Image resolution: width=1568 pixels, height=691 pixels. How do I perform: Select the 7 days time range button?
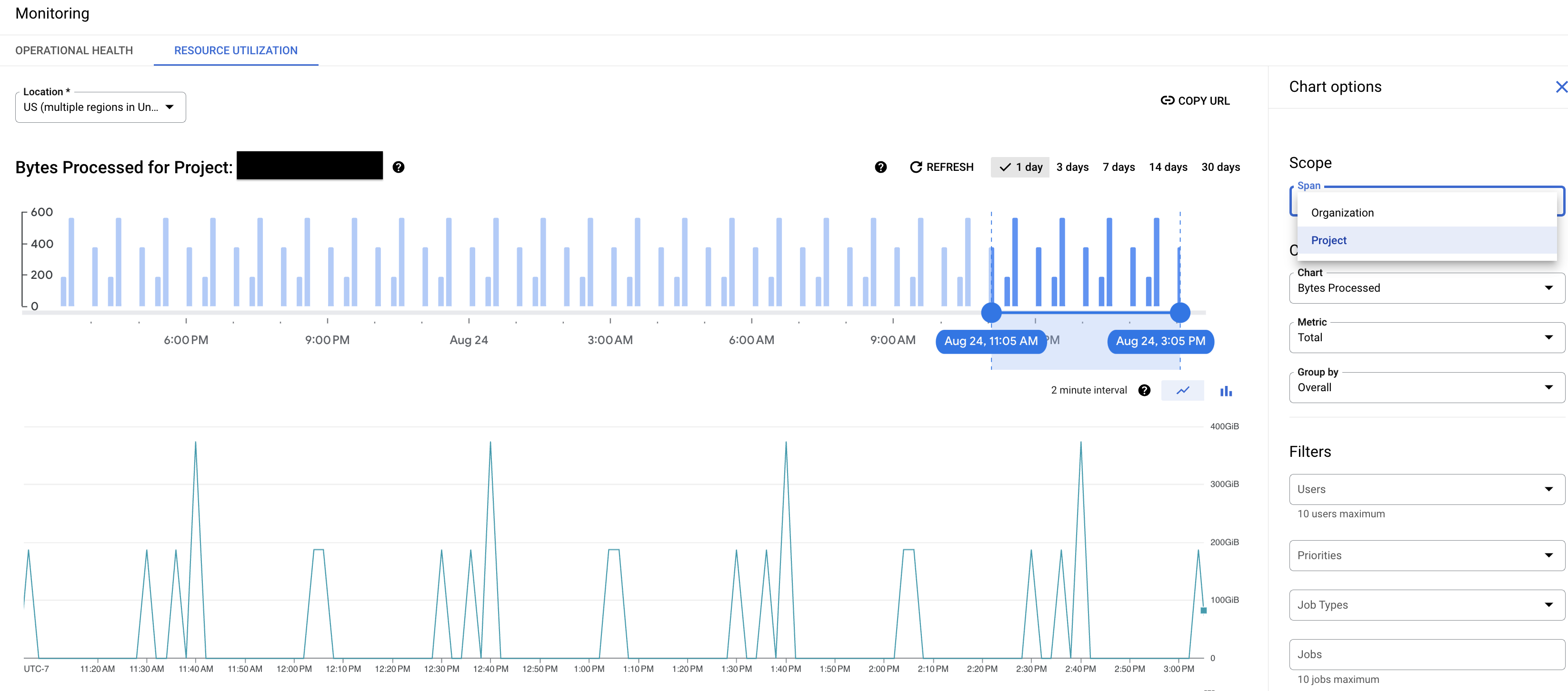(1118, 167)
